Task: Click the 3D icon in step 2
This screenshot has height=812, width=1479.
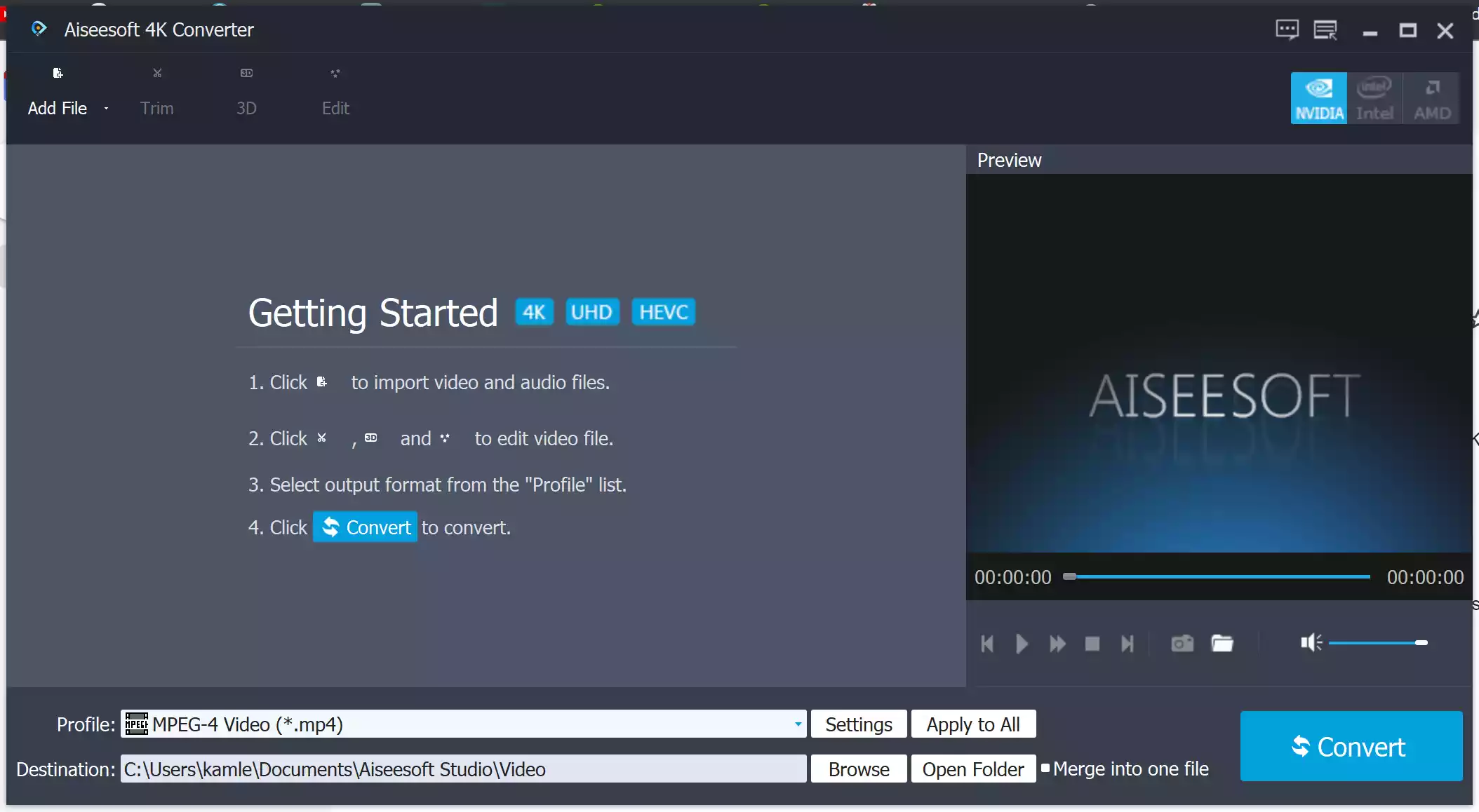Action: pyautogui.click(x=371, y=438)
